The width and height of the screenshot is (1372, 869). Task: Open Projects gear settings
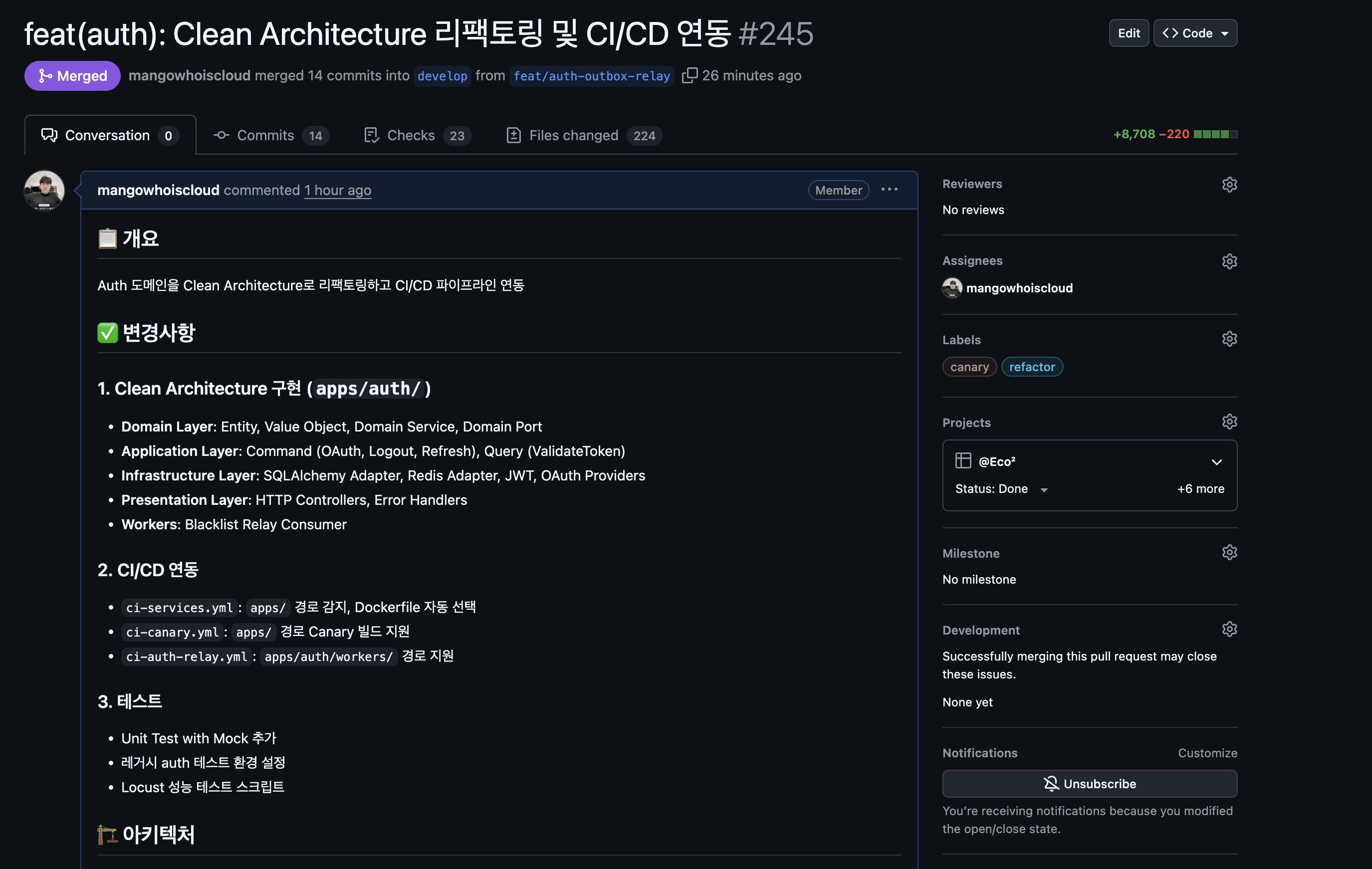[1229, 422]
